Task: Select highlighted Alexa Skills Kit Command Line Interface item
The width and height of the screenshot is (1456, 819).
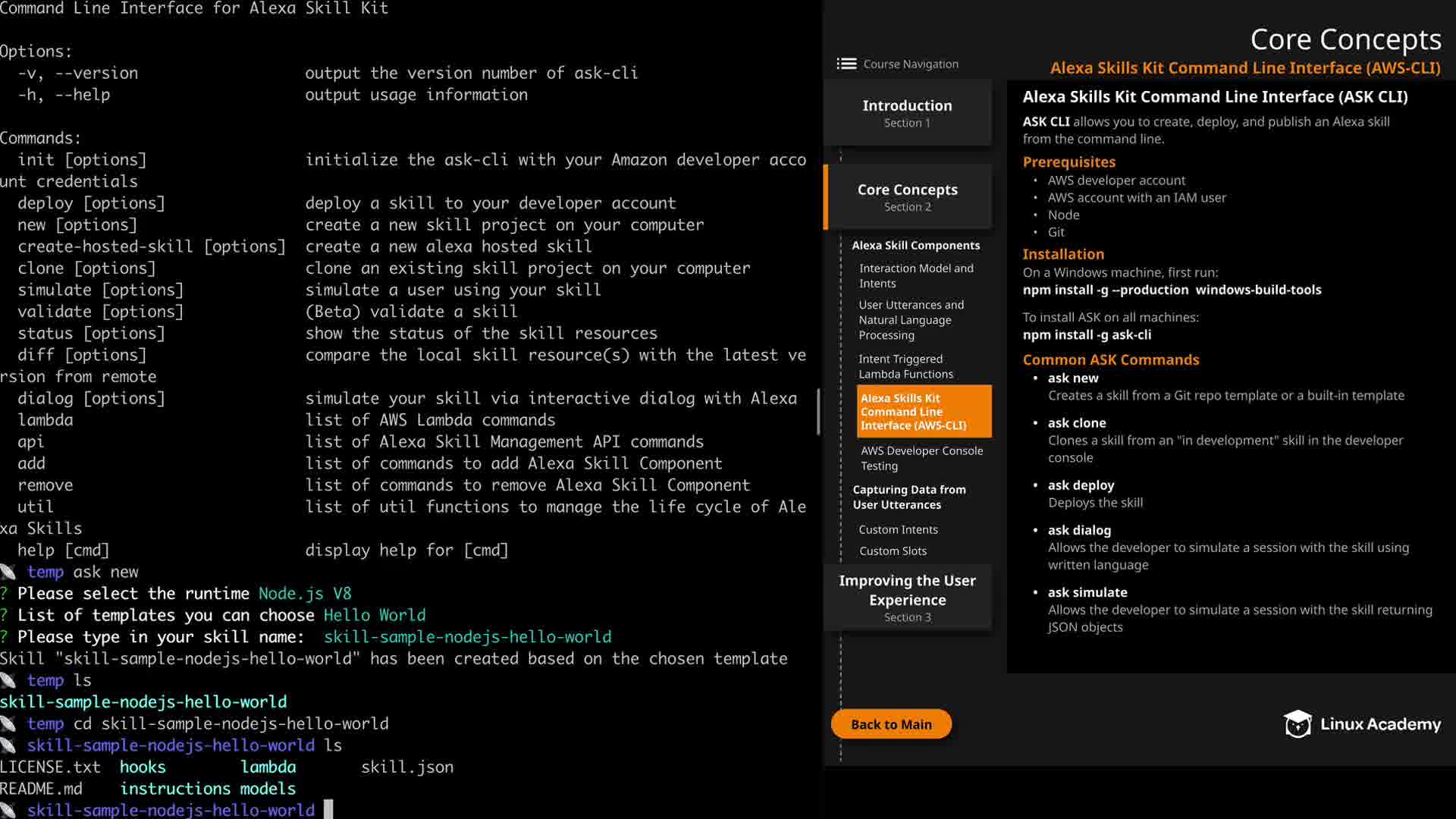Action: 923,411
